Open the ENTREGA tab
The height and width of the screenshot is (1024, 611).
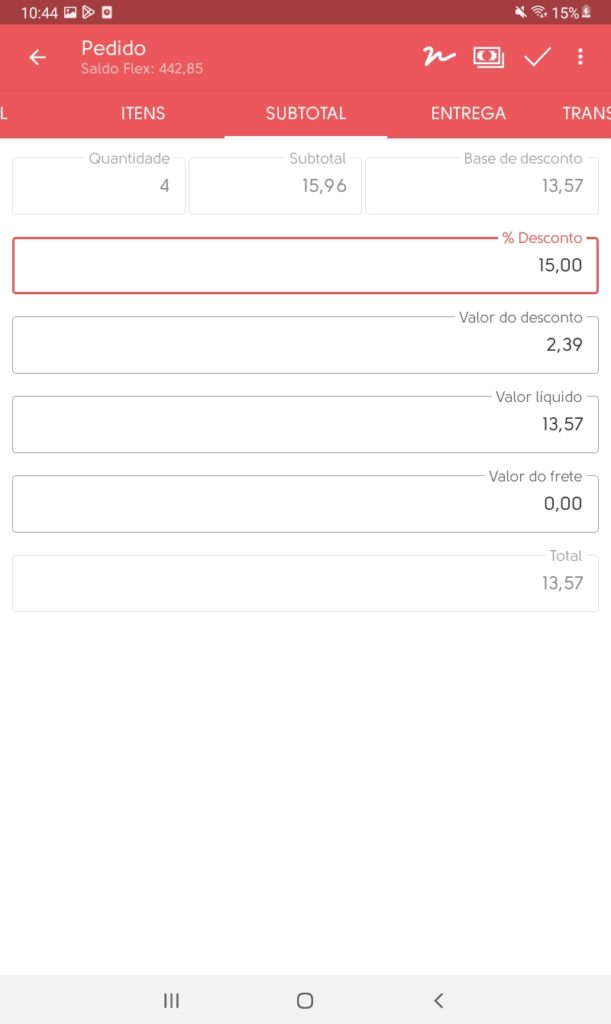(468, 113)
